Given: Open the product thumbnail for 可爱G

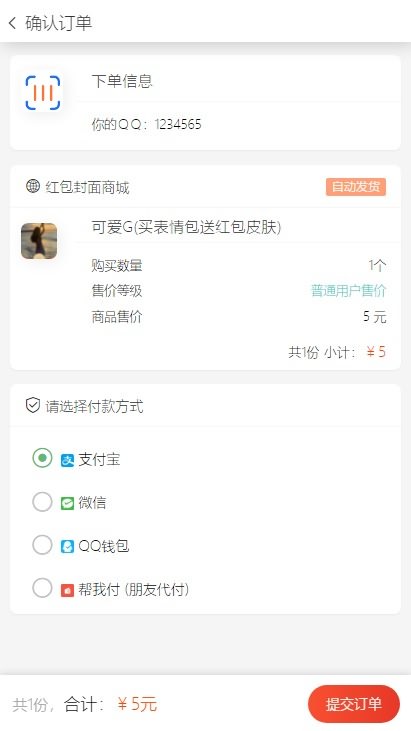Looking at the screenshot, I should point(39,241).
